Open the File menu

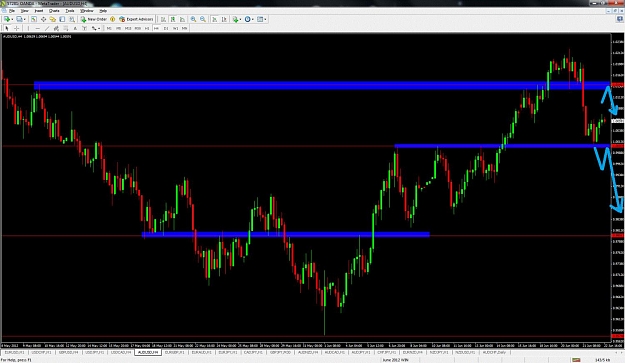(12, 11)
